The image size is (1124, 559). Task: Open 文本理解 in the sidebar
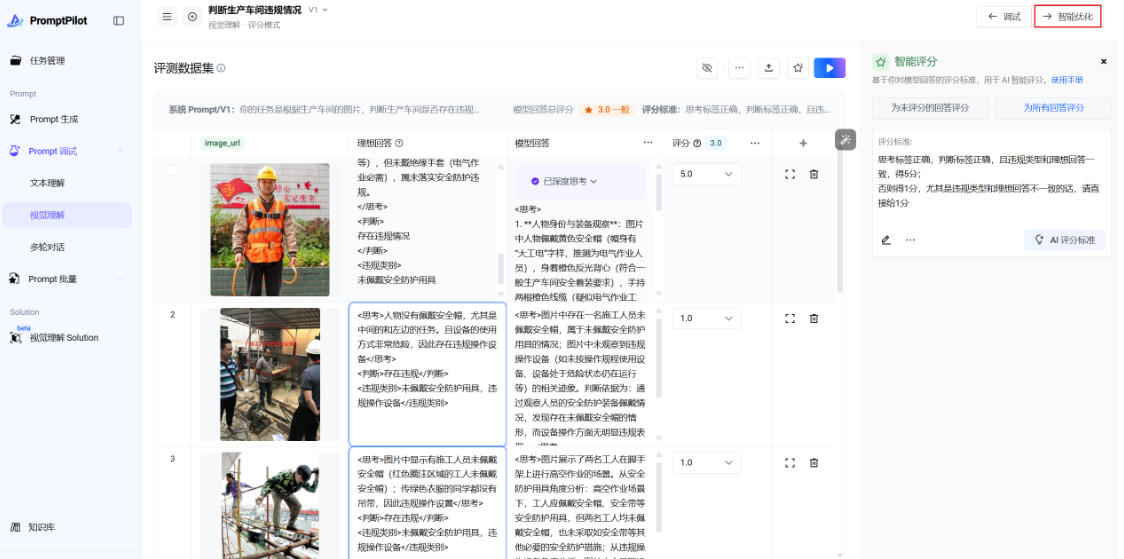(47, 183)
